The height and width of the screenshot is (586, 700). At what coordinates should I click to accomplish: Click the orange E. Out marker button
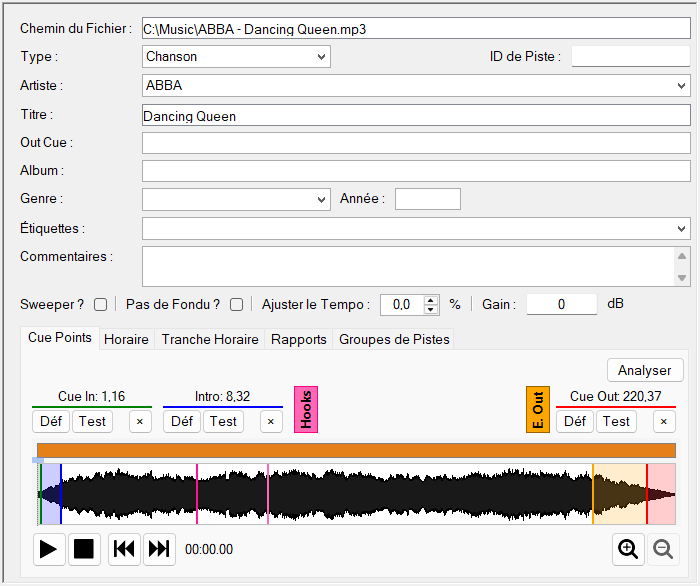point(538,409)
